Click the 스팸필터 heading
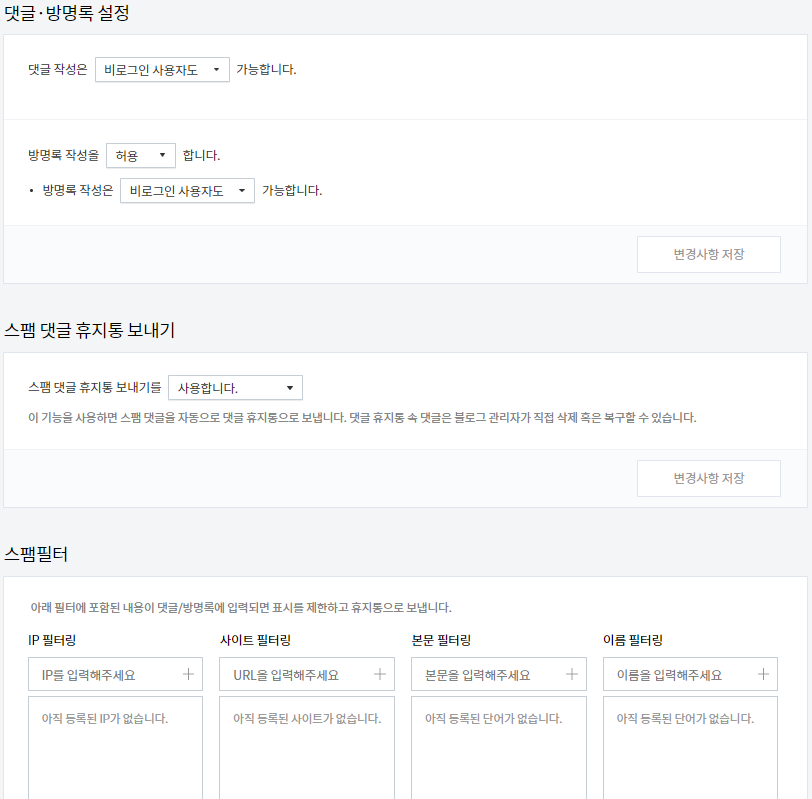This screenshot has width=812, height=799. click(36, 555)
